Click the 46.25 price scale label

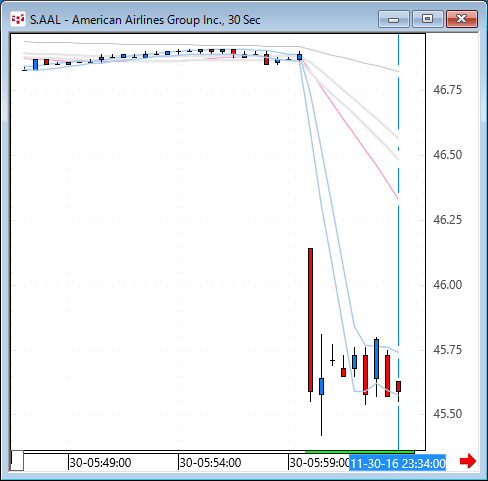point(447,220)
